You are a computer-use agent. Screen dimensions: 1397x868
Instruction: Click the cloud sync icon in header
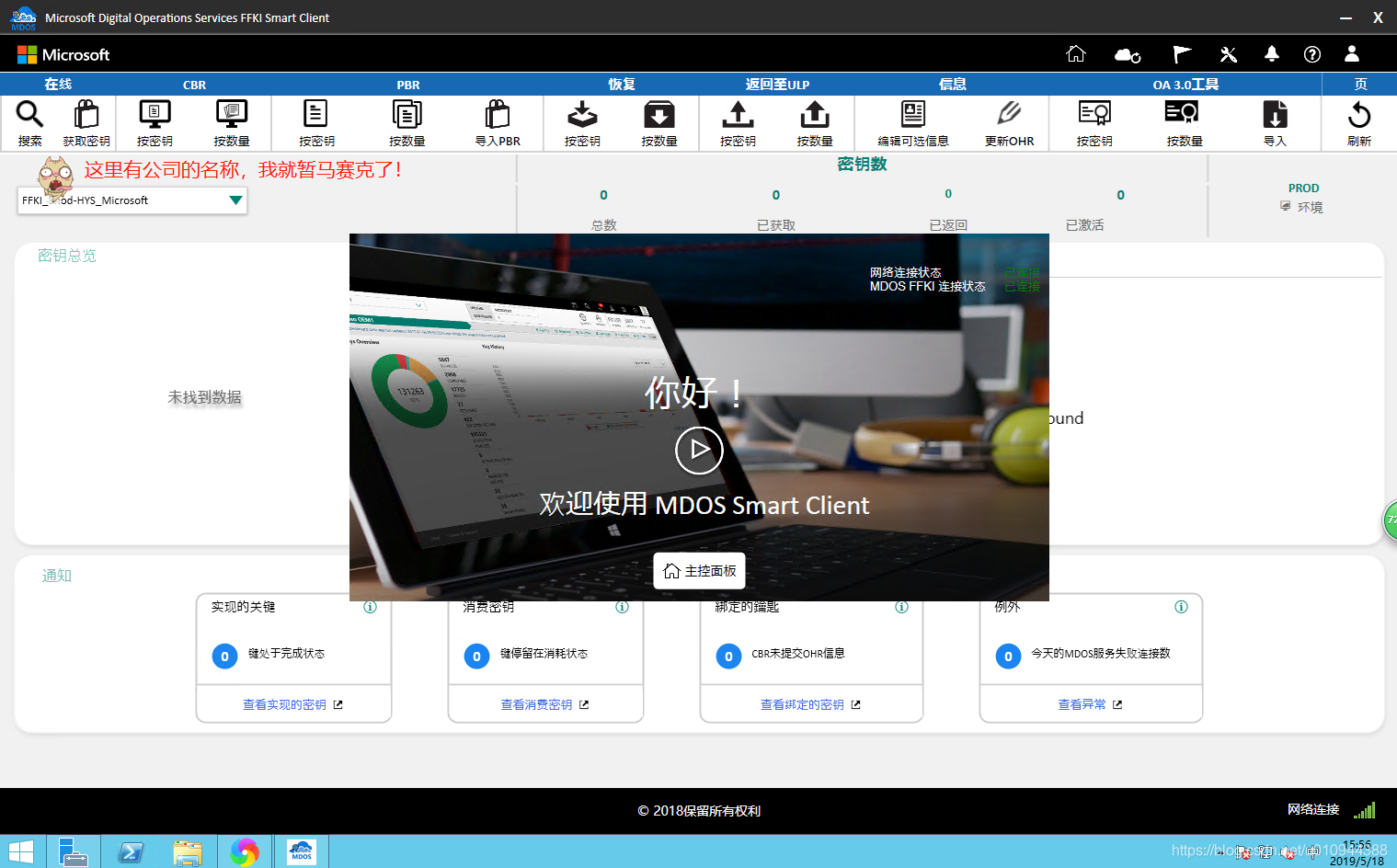1128,55
